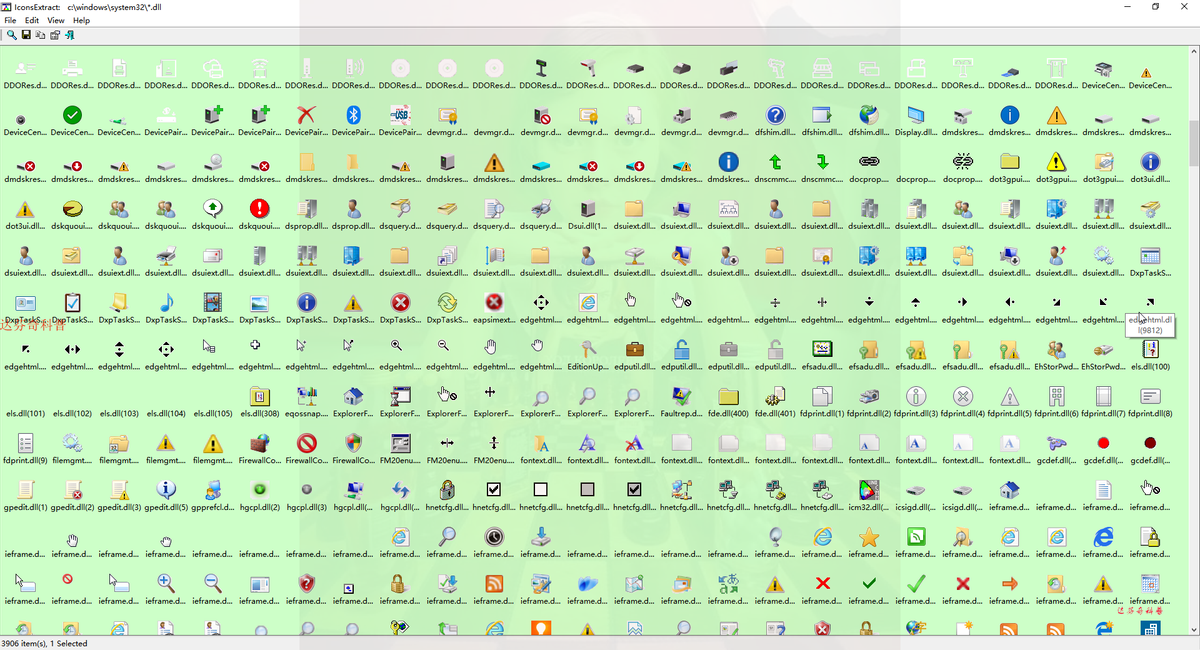Select the large green checkmark ieframe icon
Screen dimensions: 1200x650
915,584
